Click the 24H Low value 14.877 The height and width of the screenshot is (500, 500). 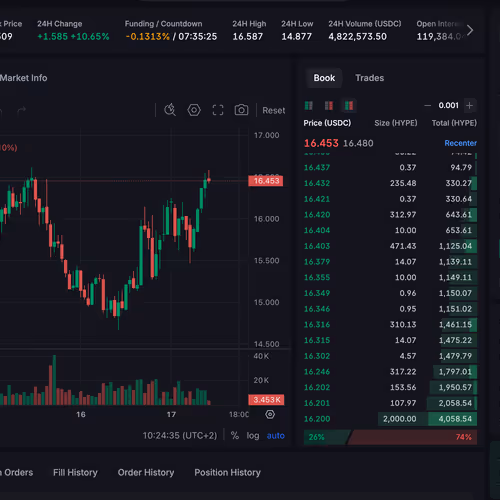point(296,36)
